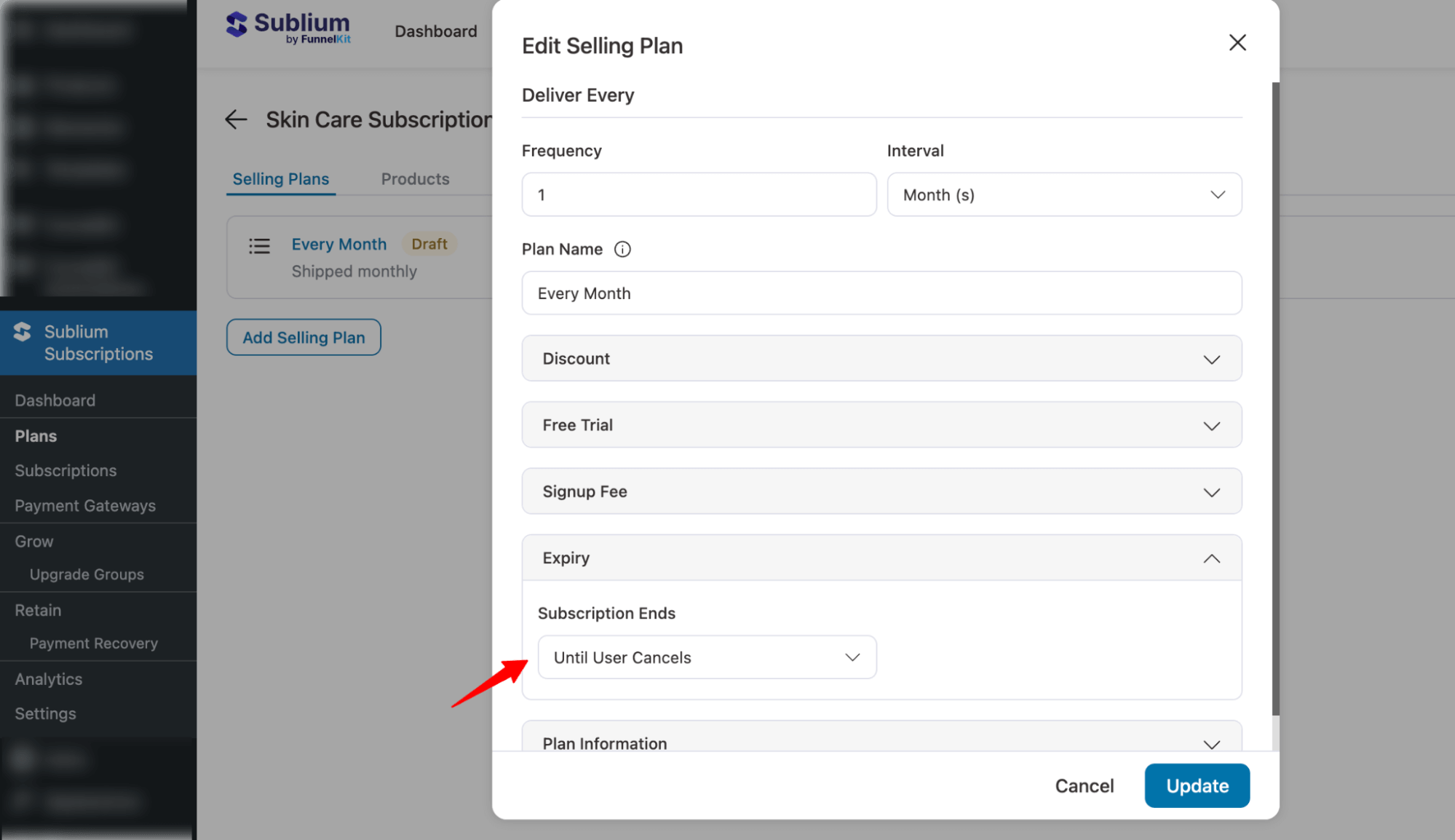Open the Subscription Ends dropdown

[x=706, y=657]
